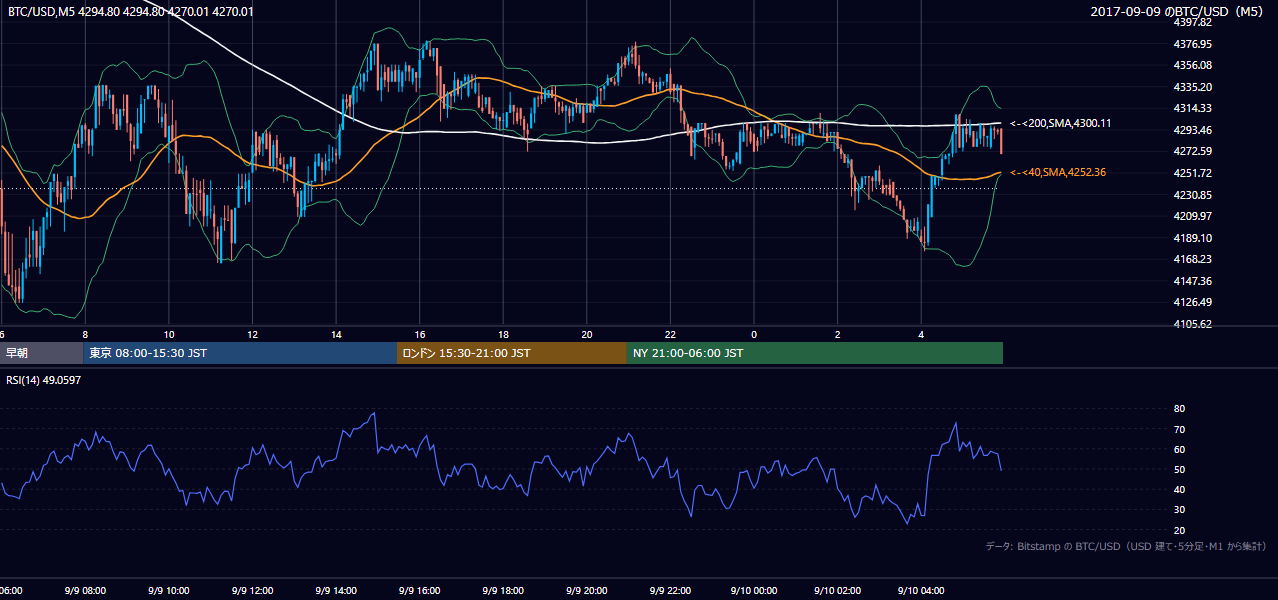1278x600 pixels.
Task: Click price axis value 4272.59
Action: pos(1193,151)
